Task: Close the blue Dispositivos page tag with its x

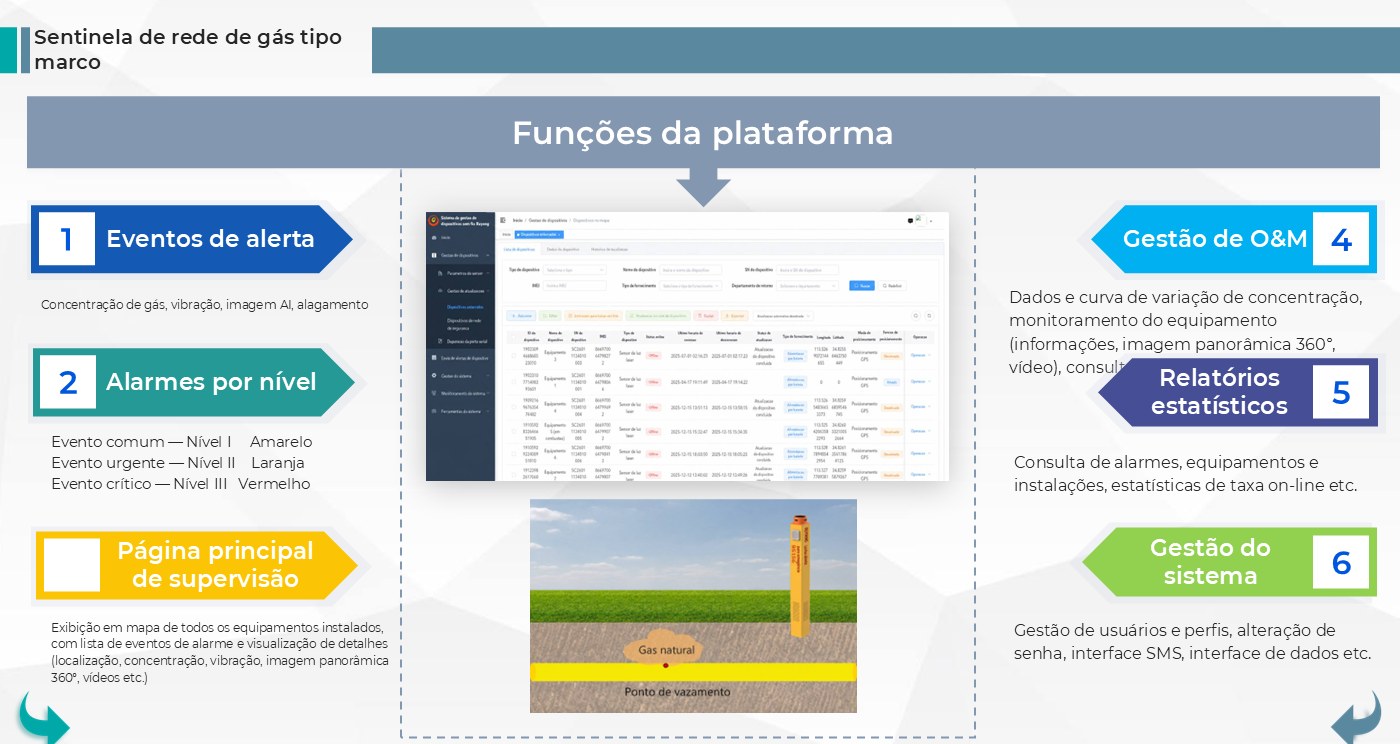Action: 559,234
